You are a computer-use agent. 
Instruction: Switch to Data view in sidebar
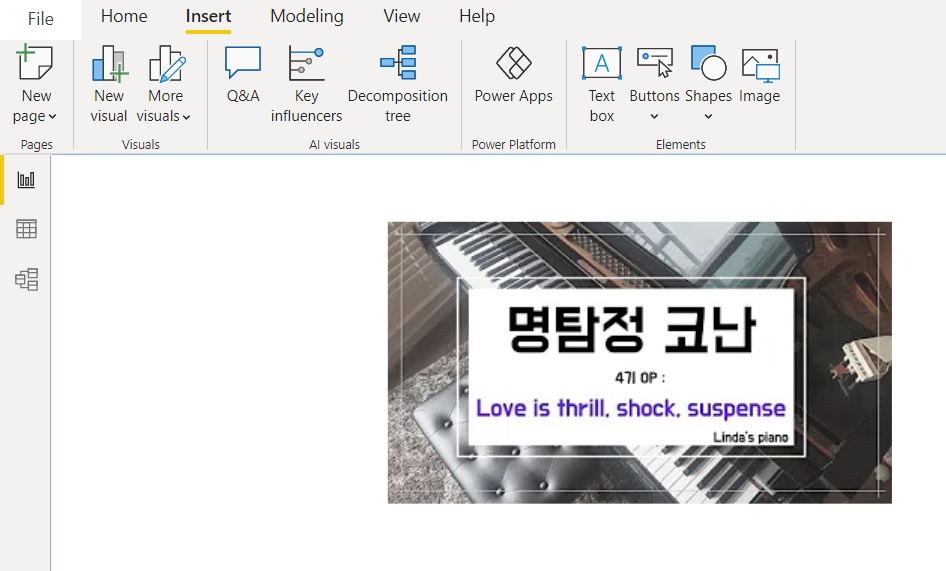click(26, 229)
